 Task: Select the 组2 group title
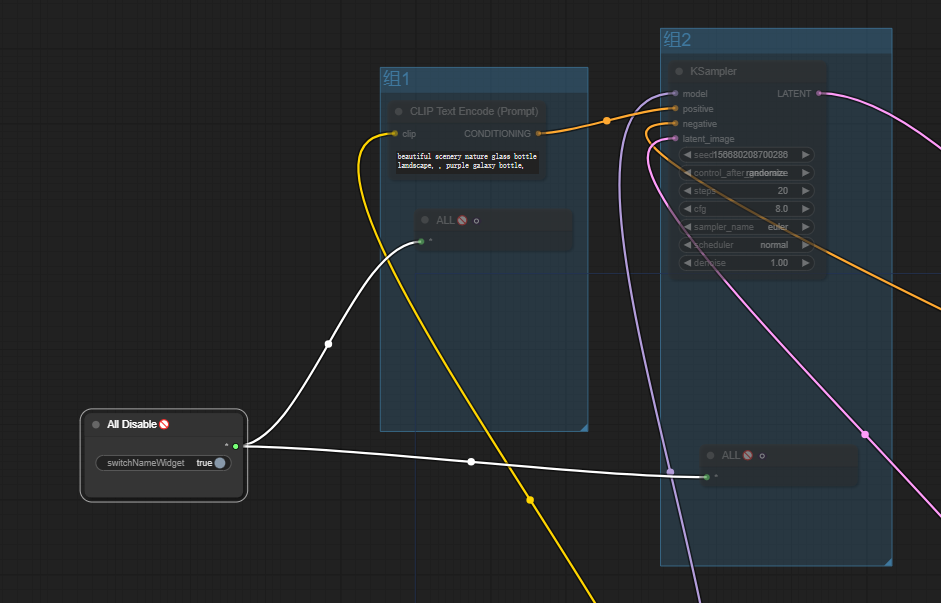(x=677, y=40)
